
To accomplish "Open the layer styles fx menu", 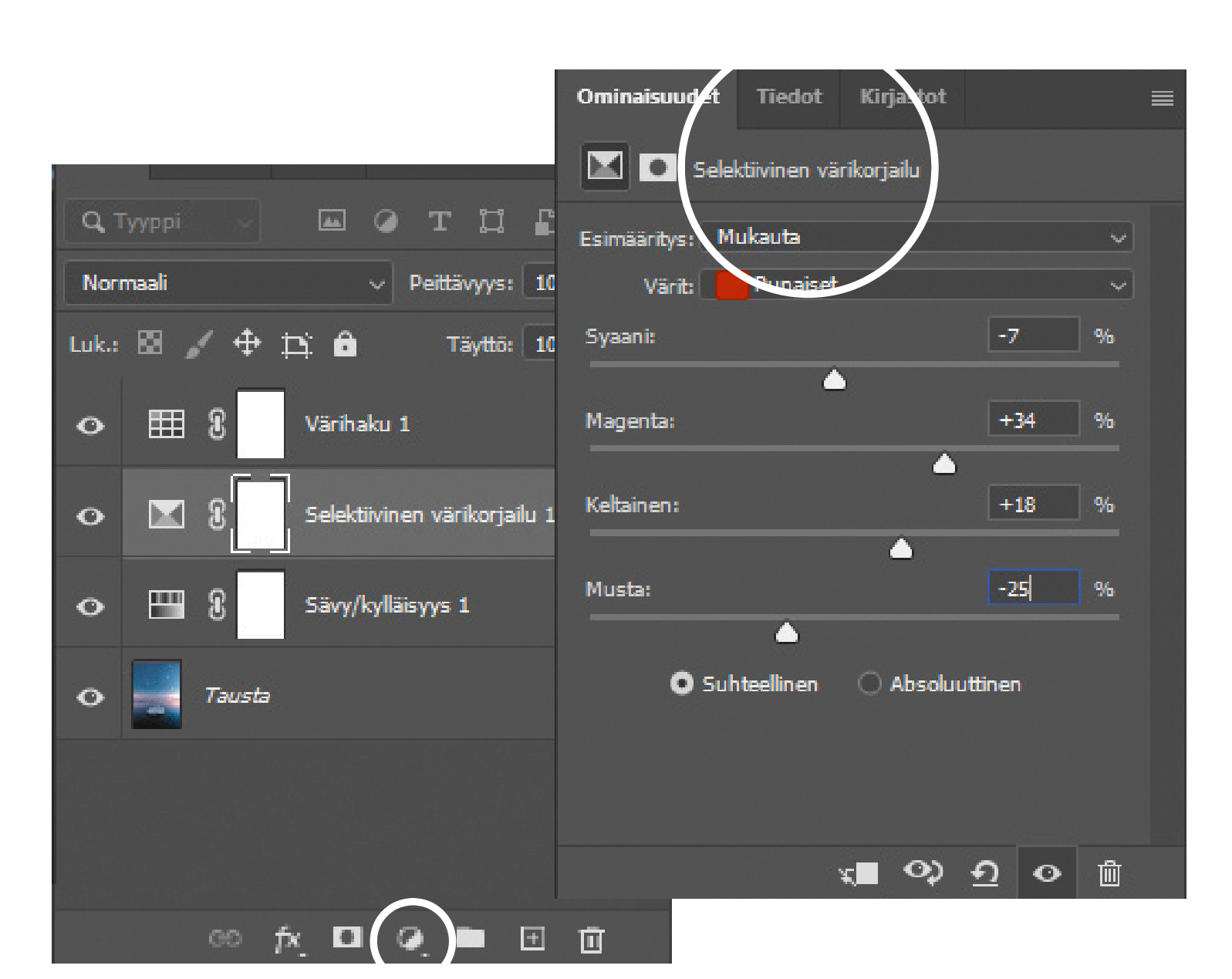I will pyautogui.click(x=288, y=939).
